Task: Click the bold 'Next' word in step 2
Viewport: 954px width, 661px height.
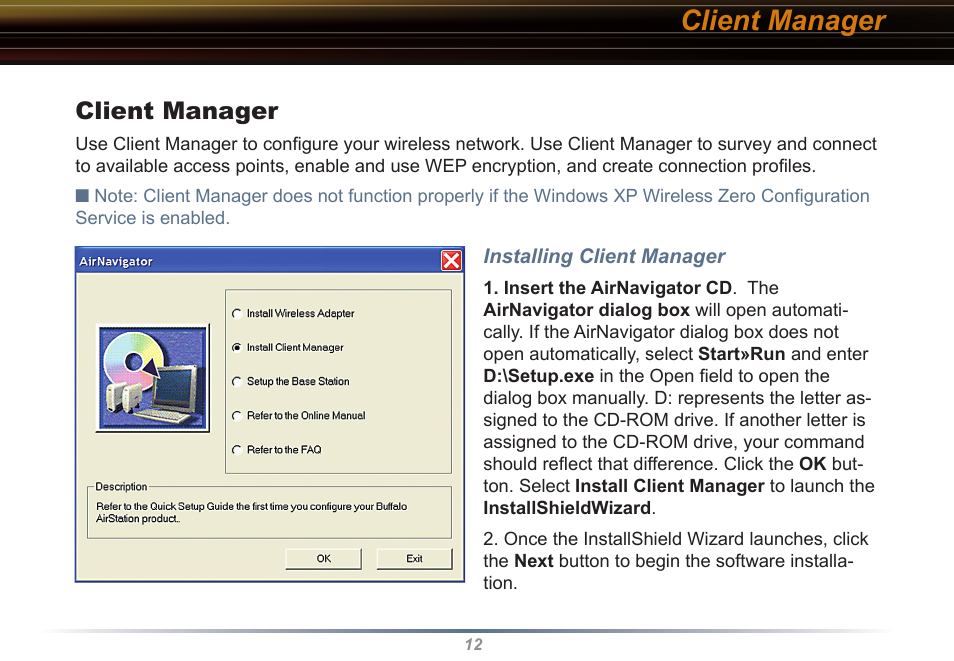Action: point(534,561)
